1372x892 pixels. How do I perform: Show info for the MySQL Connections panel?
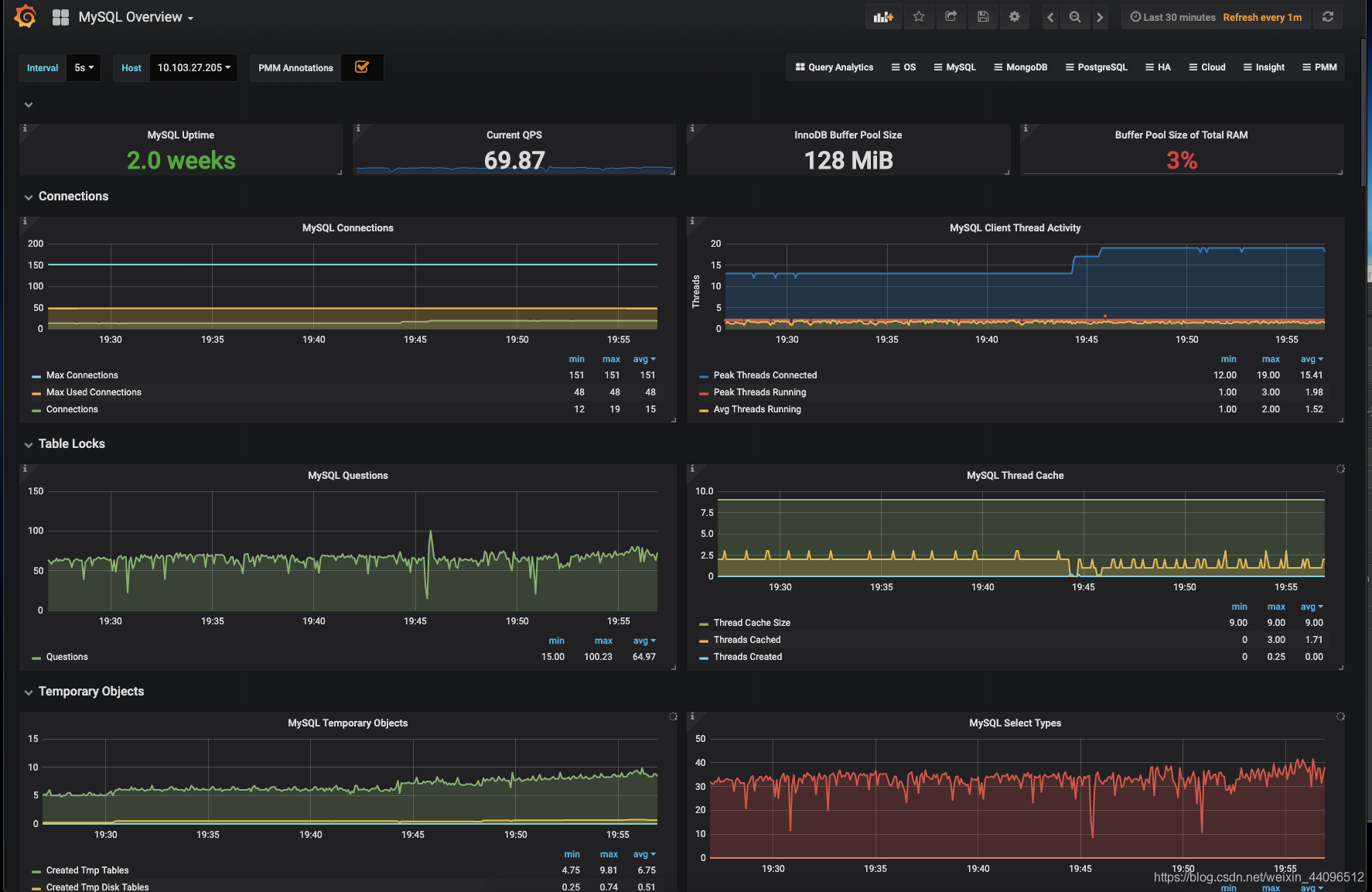pyautogui.click(x=25, y=221)
